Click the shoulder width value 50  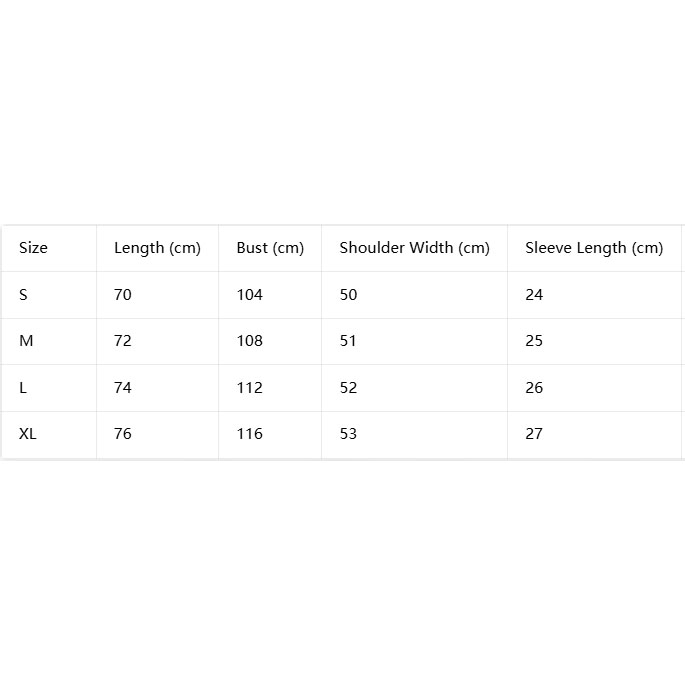pyautogui.click(x=348, y=295)
